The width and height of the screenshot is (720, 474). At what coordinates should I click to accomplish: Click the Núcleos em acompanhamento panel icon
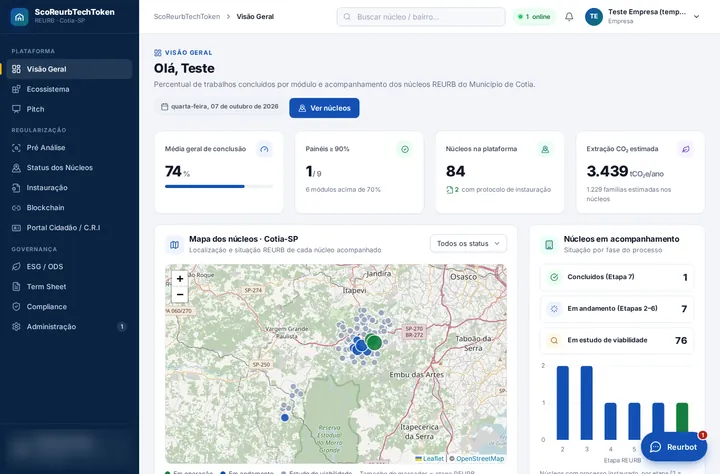(x=549, y=244)
